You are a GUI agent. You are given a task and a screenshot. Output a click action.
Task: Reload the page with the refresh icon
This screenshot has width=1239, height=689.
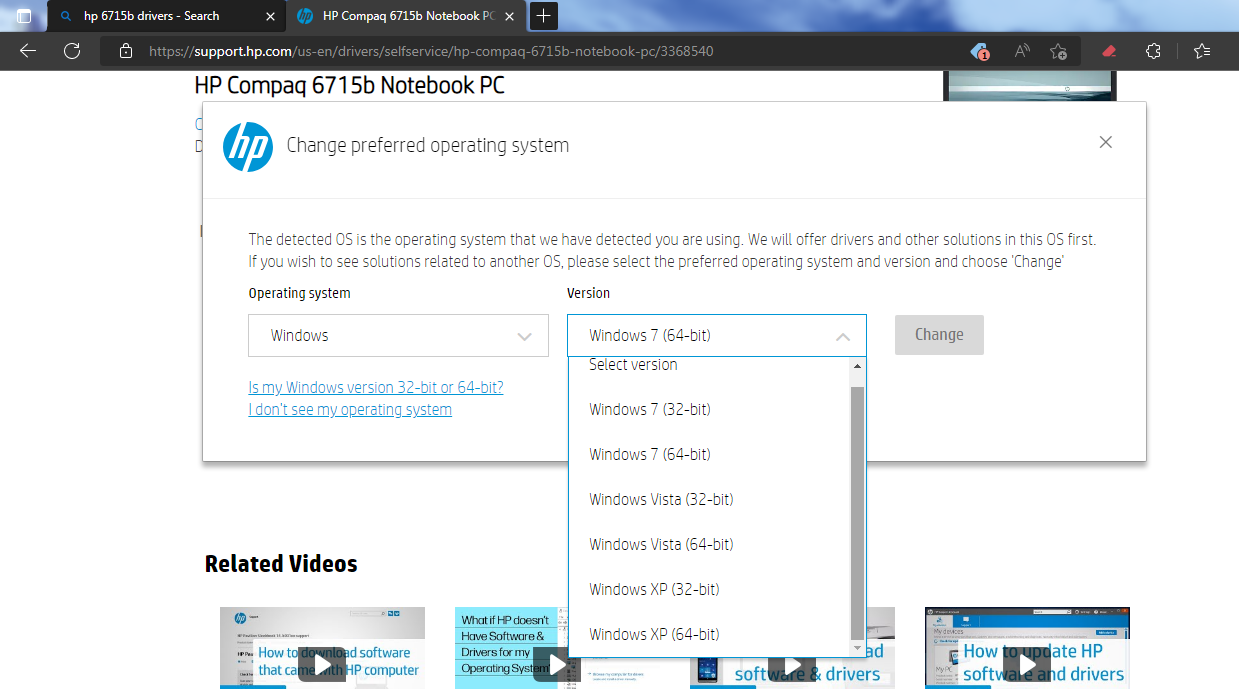coord(72,51)
